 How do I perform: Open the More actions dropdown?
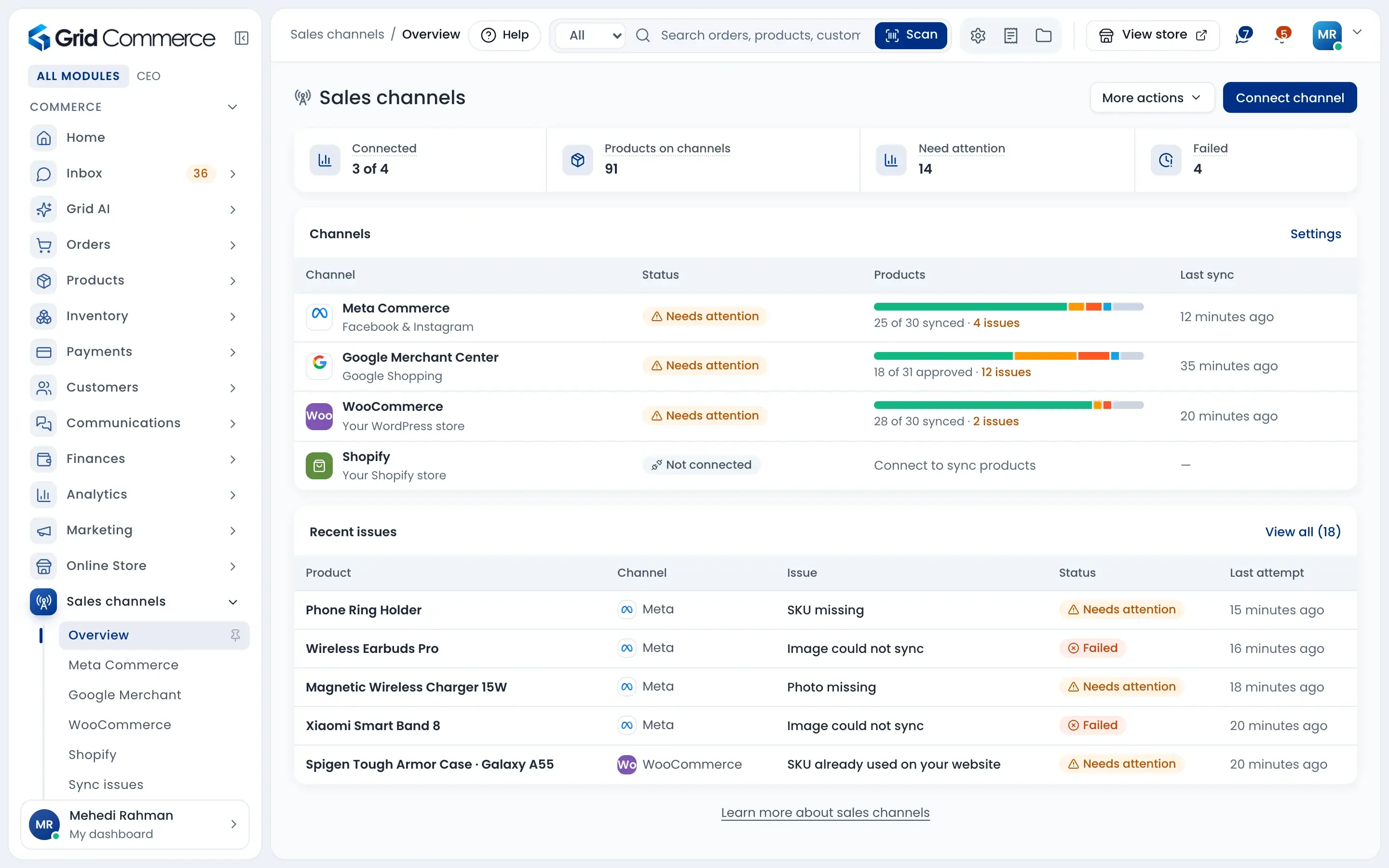[1152, 97]
